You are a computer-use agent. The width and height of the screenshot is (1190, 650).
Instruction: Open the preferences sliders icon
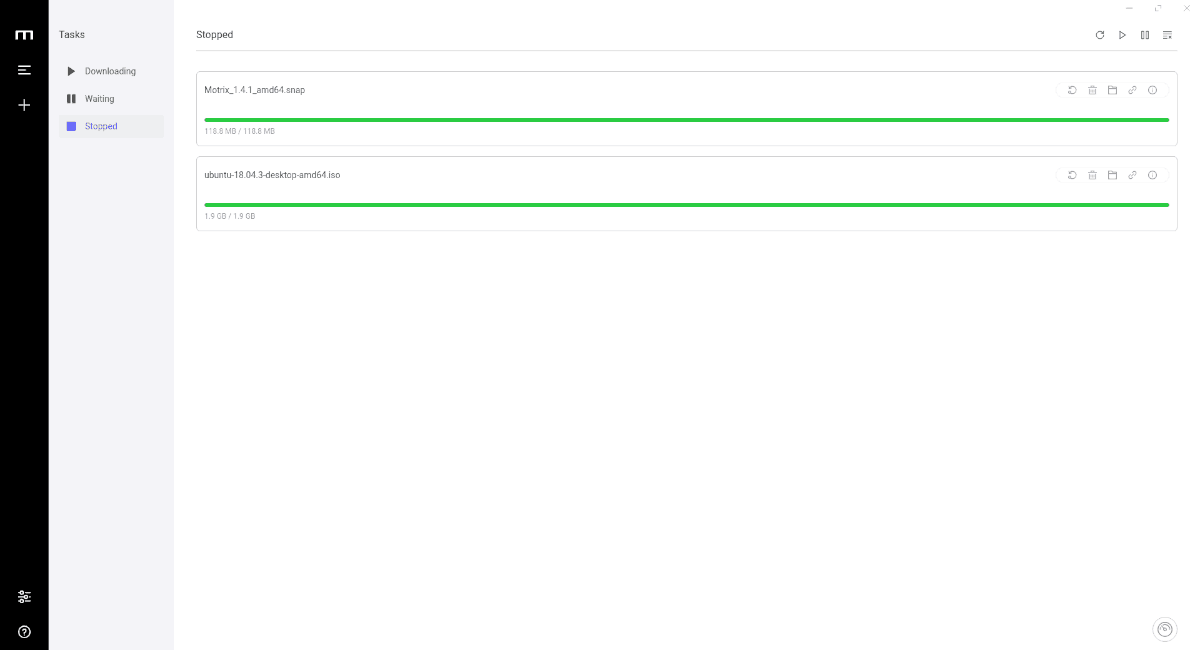point(24,597)
